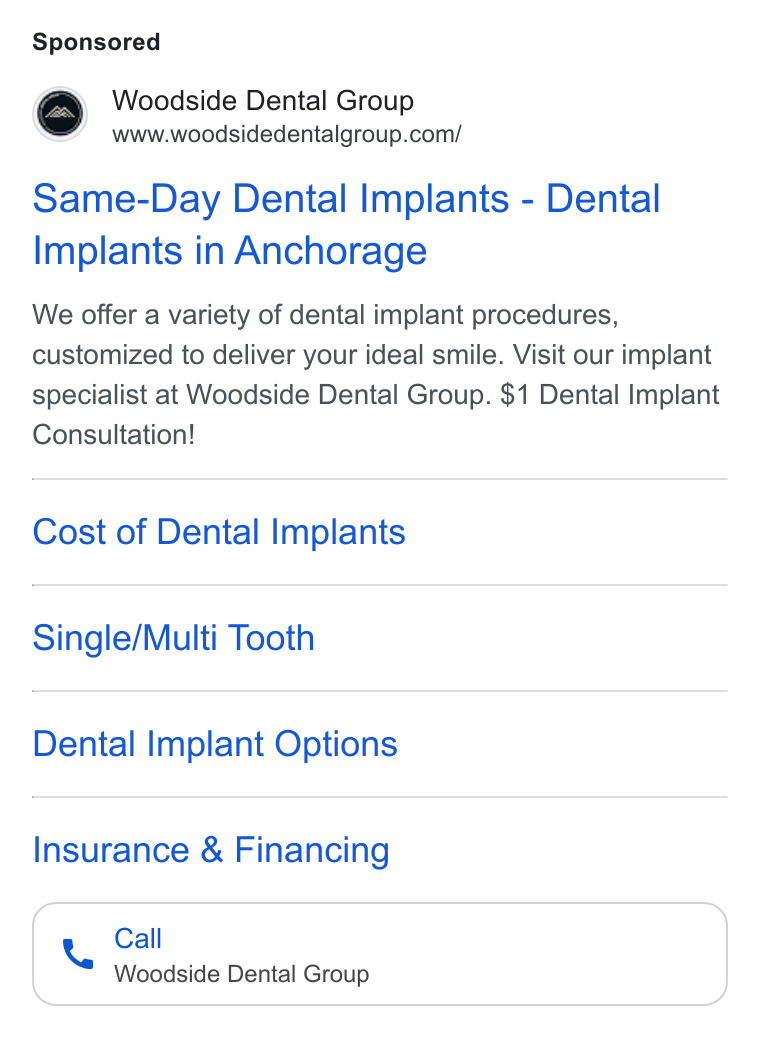Click the word 'Options' in sitelink
Screen dimensions: 760x1038
(336, 744)
